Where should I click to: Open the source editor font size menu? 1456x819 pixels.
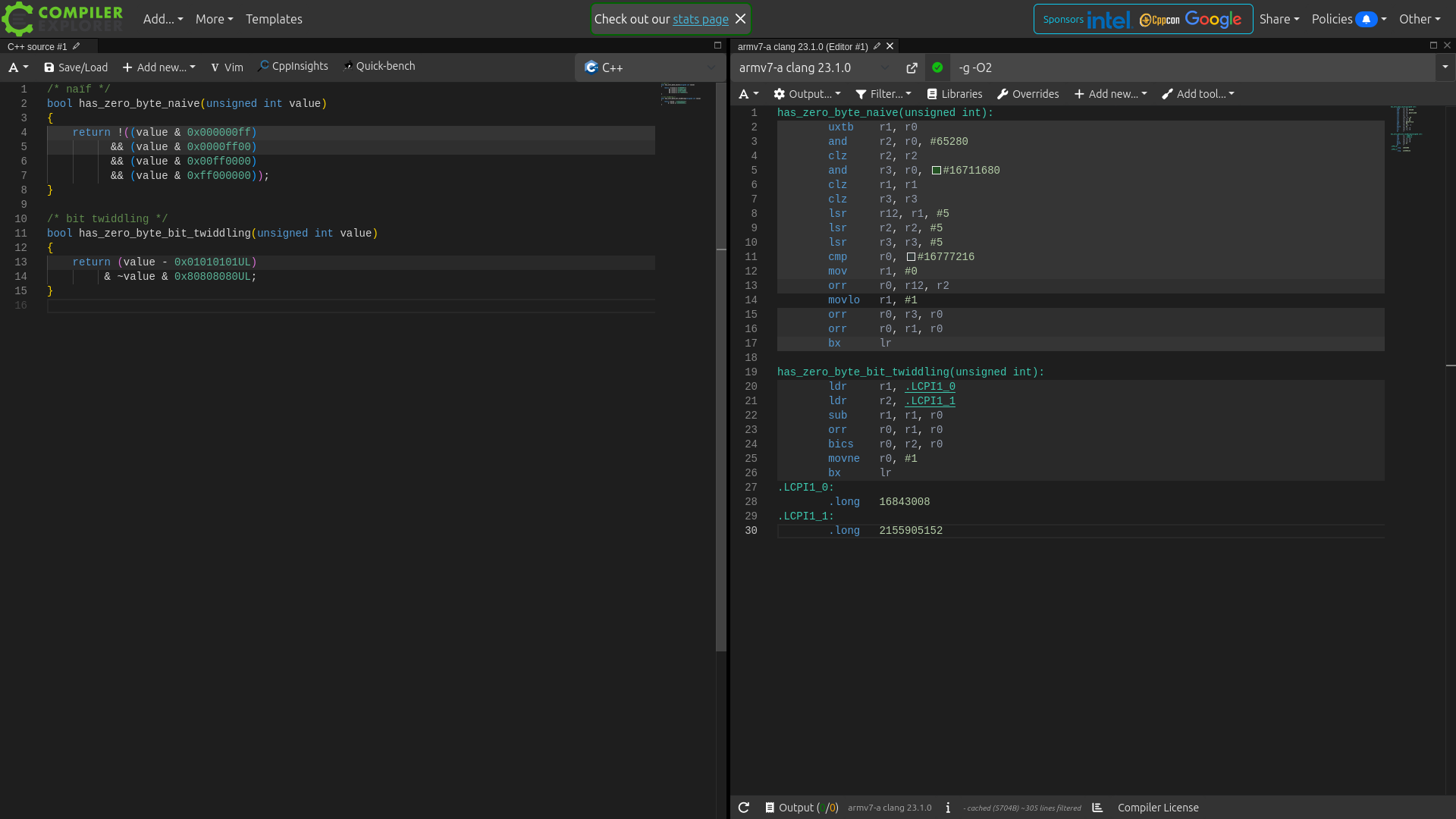click(18, 67)
